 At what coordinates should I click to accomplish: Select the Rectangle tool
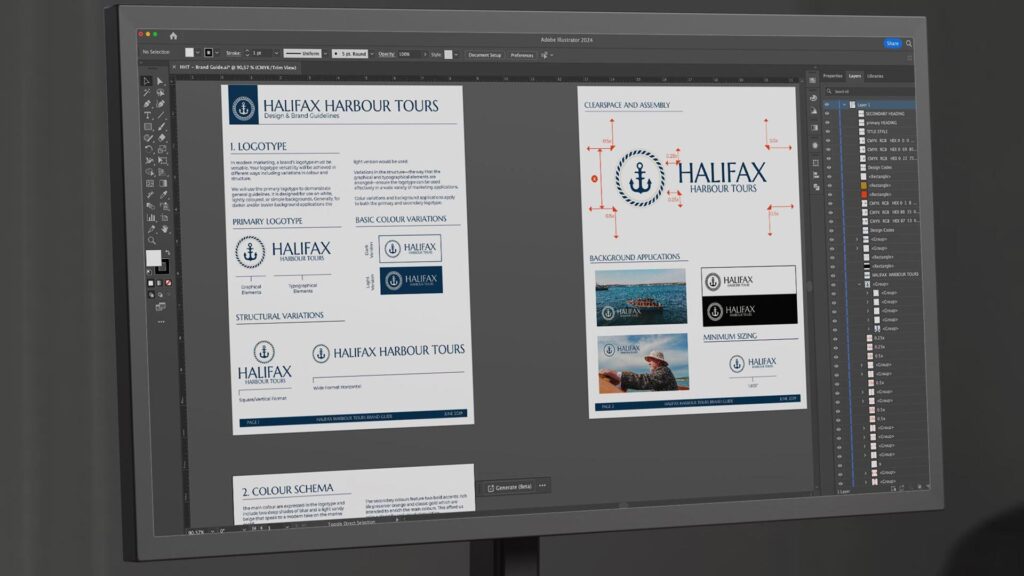pyautogui.click(x=148, y=127)
